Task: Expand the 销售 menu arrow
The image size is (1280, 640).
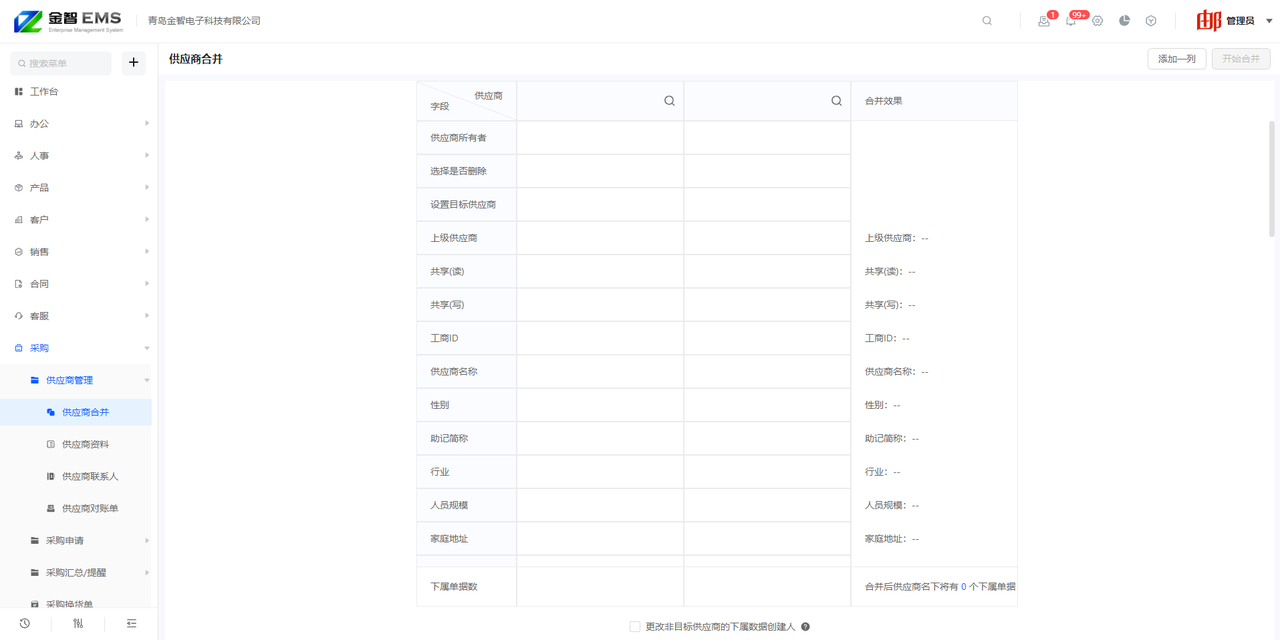Action: (x=147, y=252)
